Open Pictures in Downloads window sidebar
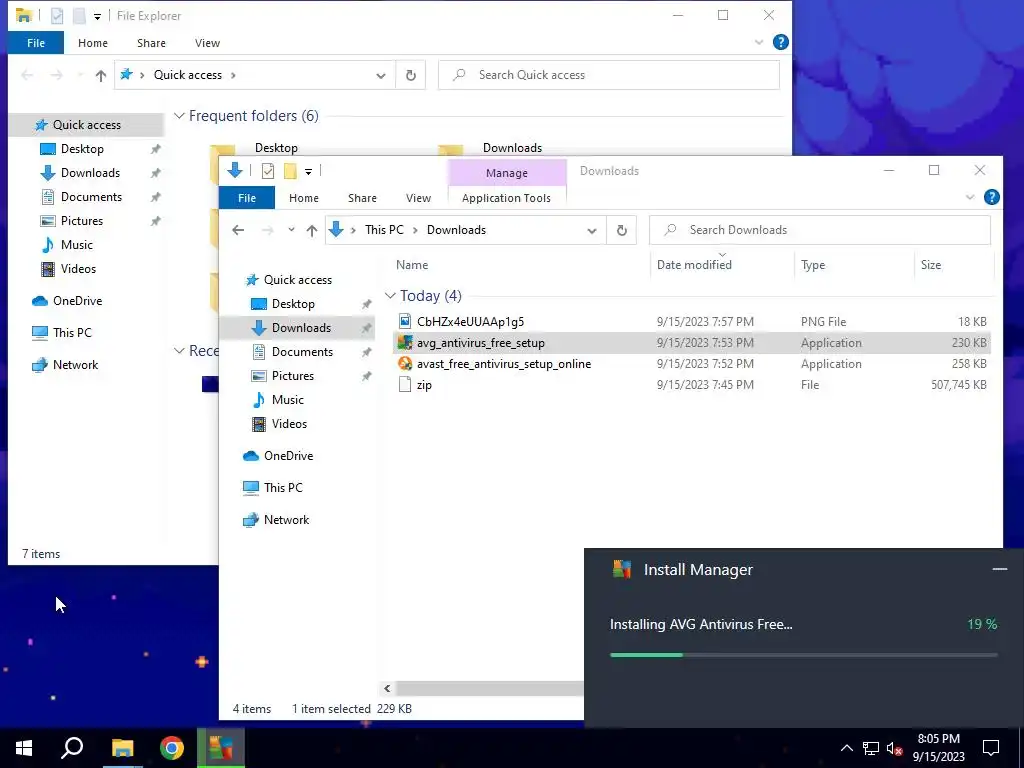 [x=293, y=376]
